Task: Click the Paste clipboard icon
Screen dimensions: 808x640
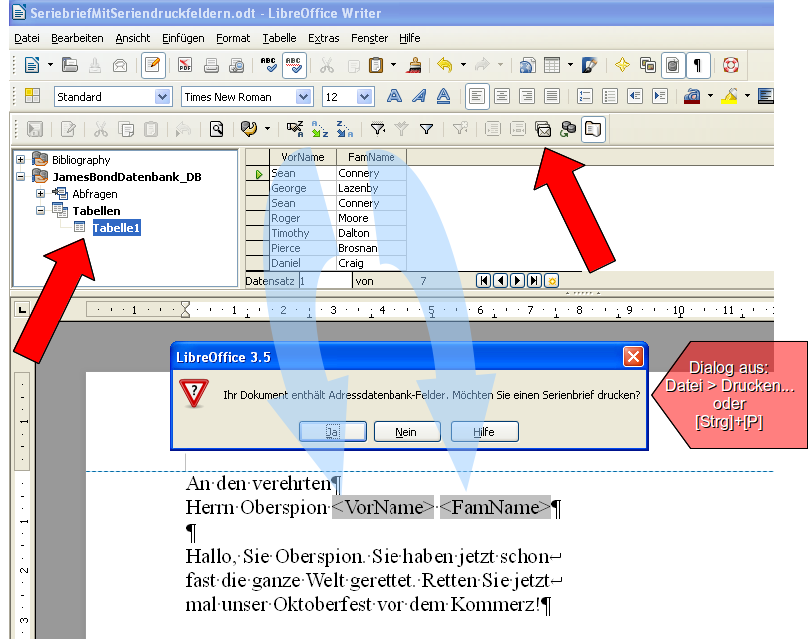Action: pyautogui.click(x=376, y=65)
